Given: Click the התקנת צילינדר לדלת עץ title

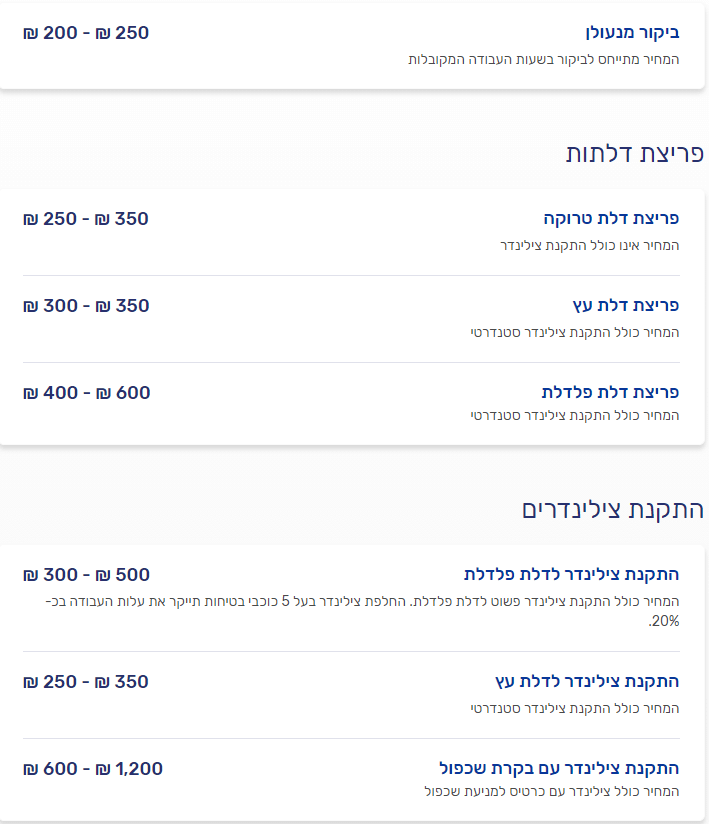Looking at the screenshot, I should tap(587, 682).
